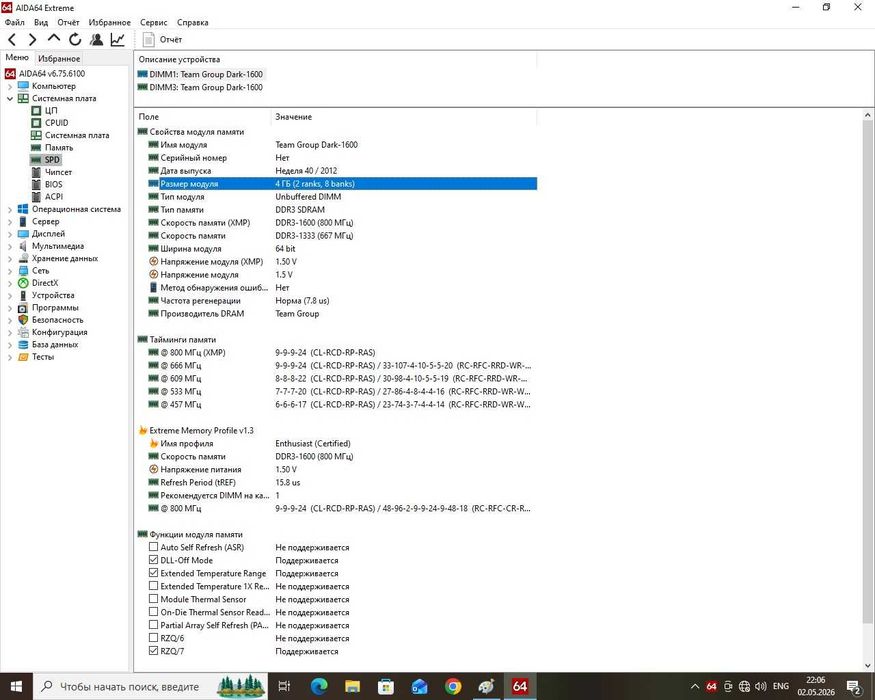Click the scrollbar down arrow in details pane
This screenshot has height=700, width=875.
coord(867,665)
